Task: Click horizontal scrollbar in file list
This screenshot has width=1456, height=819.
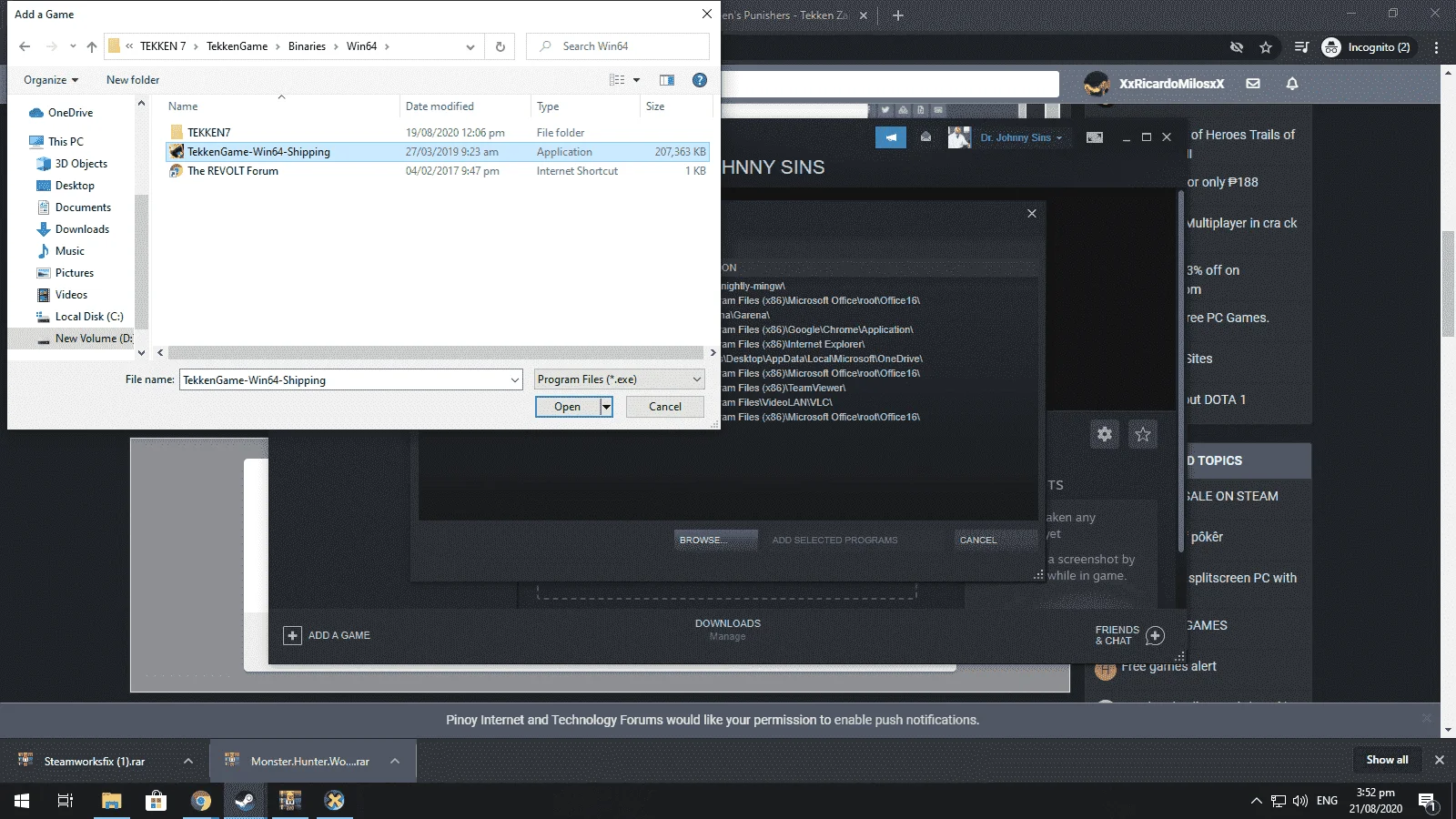Action: [436, 353]
